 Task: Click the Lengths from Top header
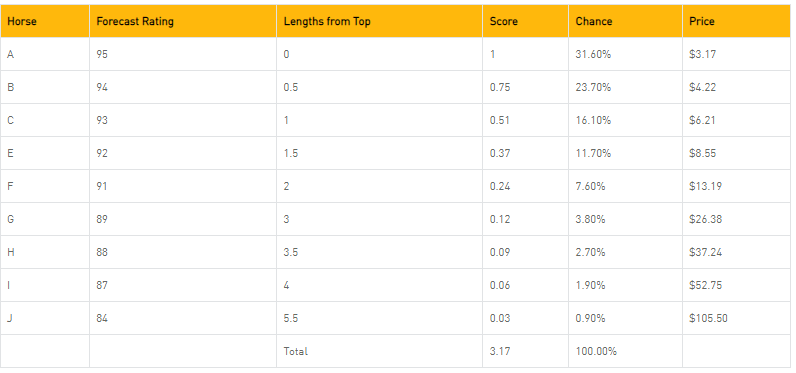tap(379, 21)
